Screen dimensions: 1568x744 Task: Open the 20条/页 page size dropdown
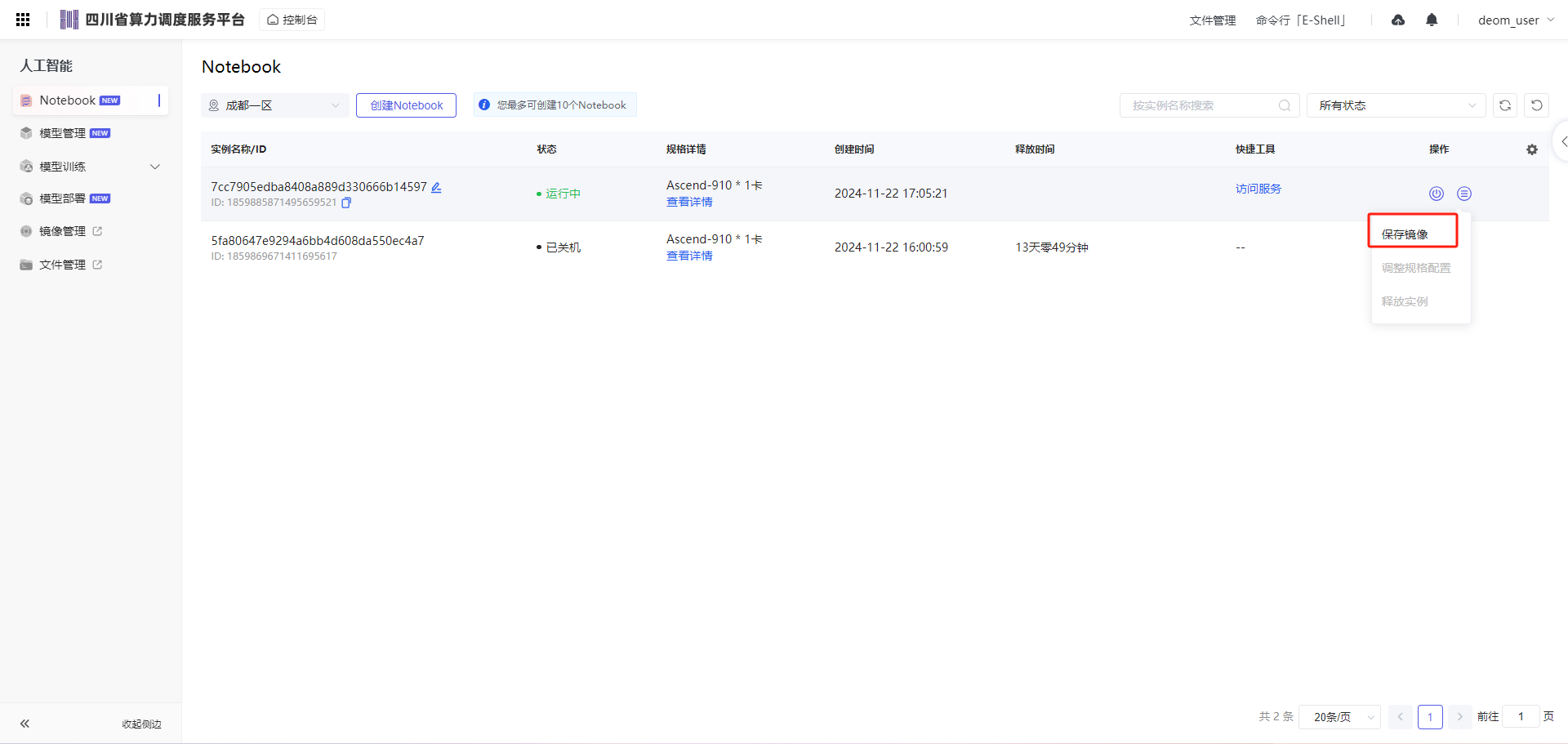(1339, 717)
